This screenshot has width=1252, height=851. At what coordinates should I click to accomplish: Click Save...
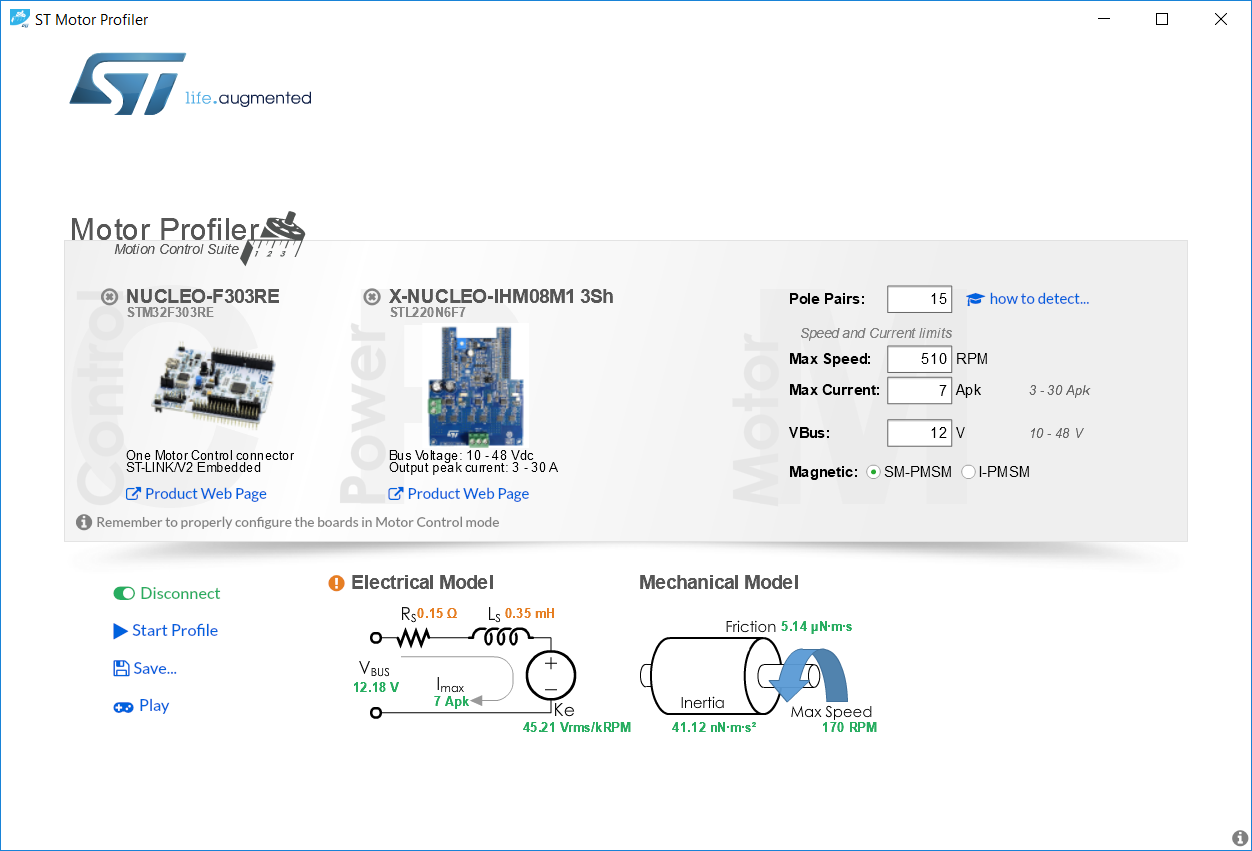click(155, 668)
